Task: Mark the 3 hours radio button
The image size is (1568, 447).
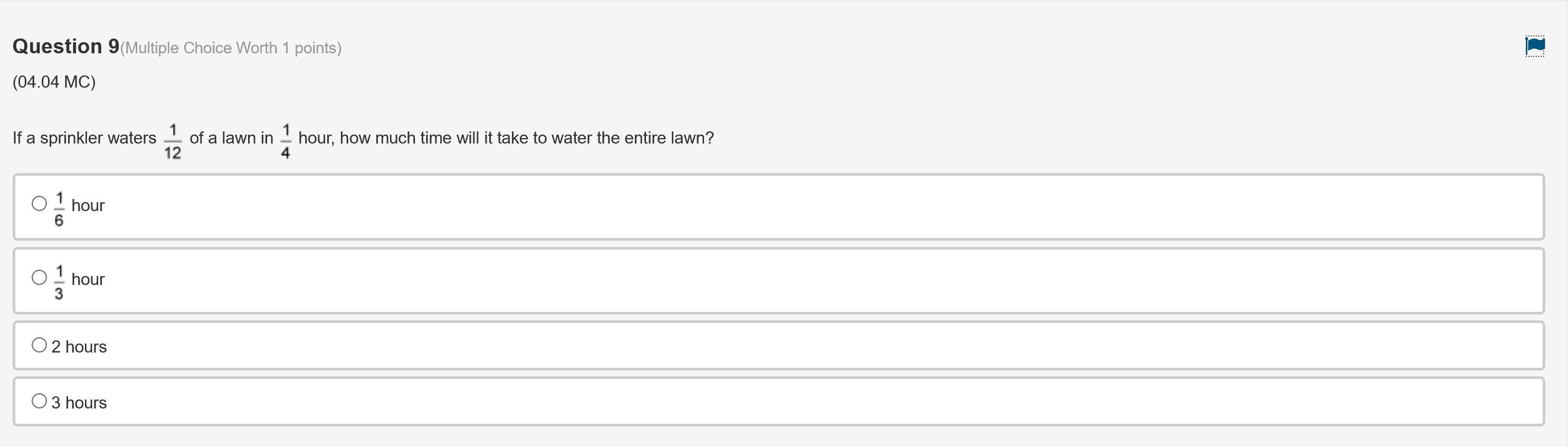Action: point(39,401)
